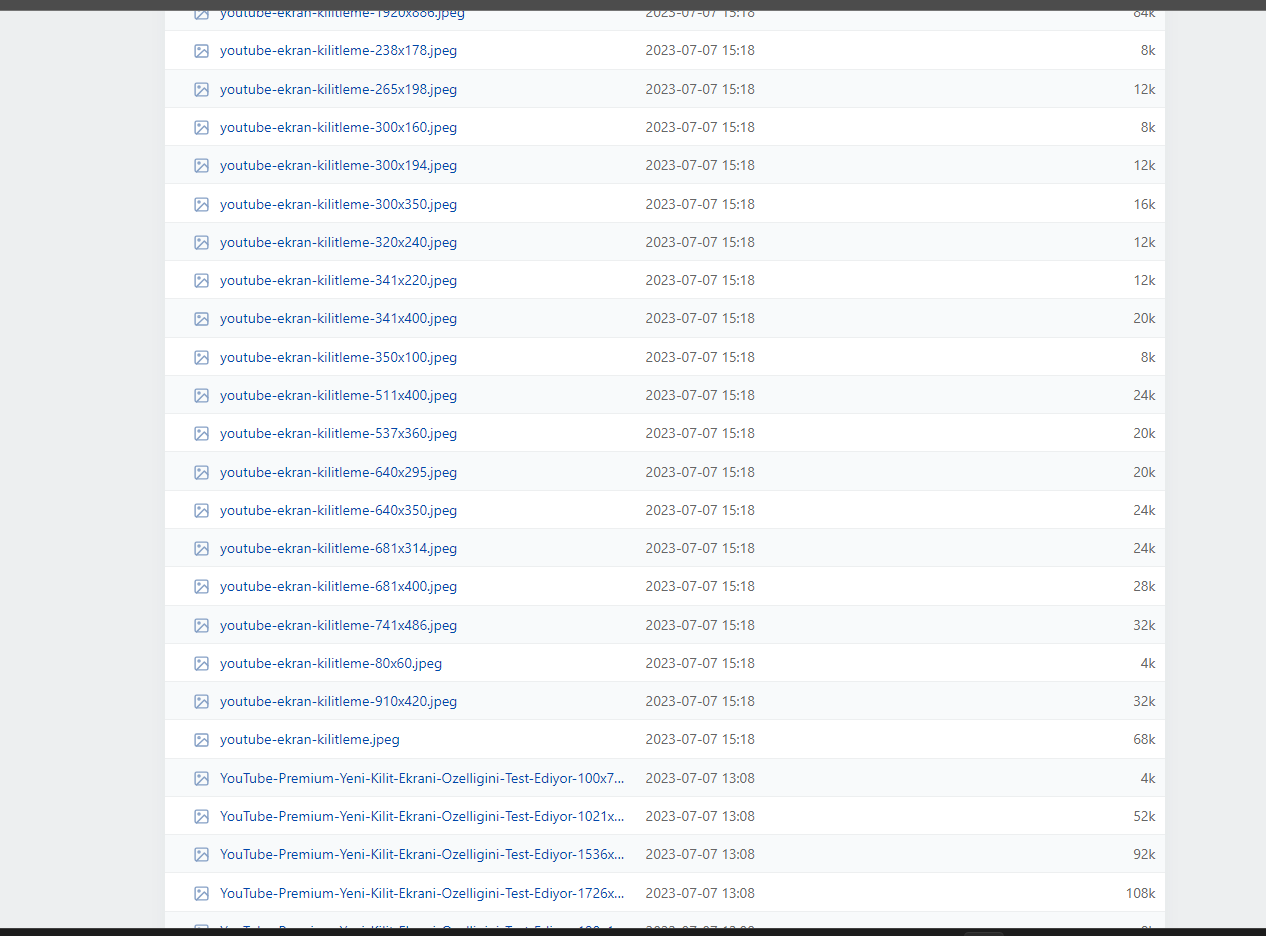Open youtube-ekran-kilitleme-300x194.jpeg file link
Screen dimensions: 1266x936
(x=338, y=165)
